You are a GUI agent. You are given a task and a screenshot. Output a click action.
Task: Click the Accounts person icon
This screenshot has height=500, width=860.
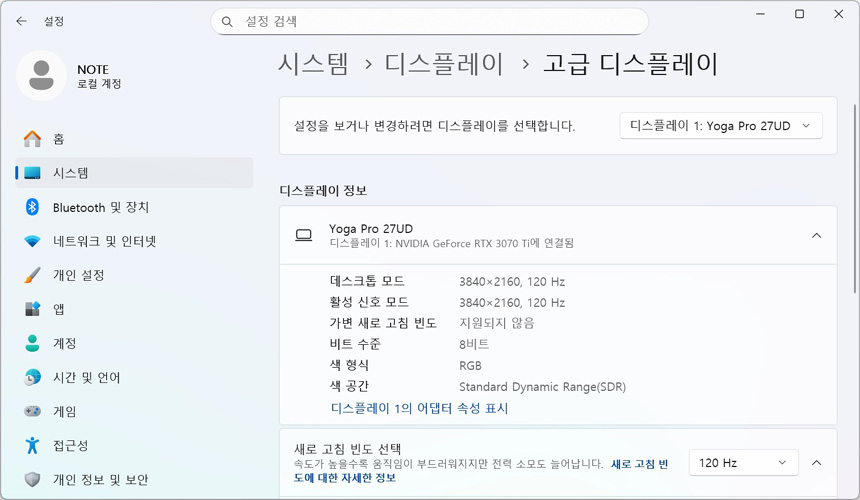tap(33, 343)
